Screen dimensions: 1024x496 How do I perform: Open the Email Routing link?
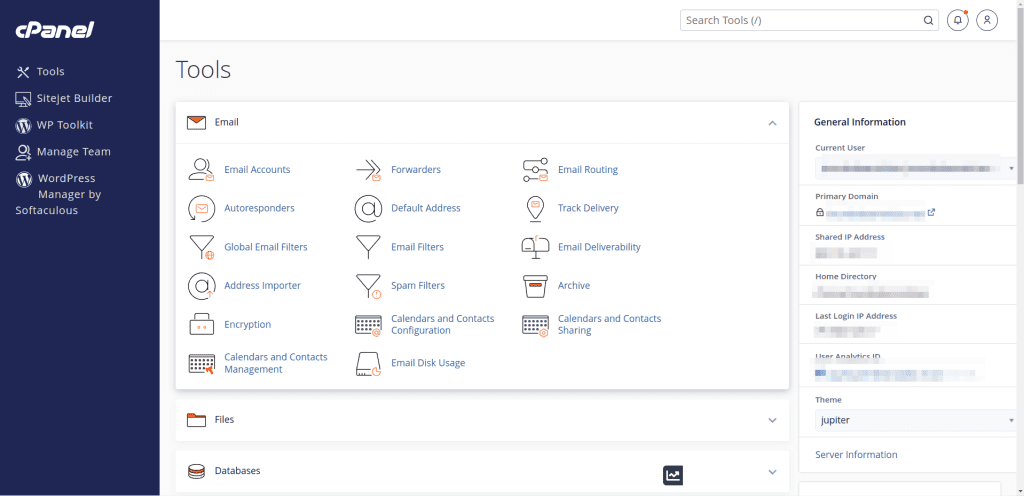pos(588,170)
